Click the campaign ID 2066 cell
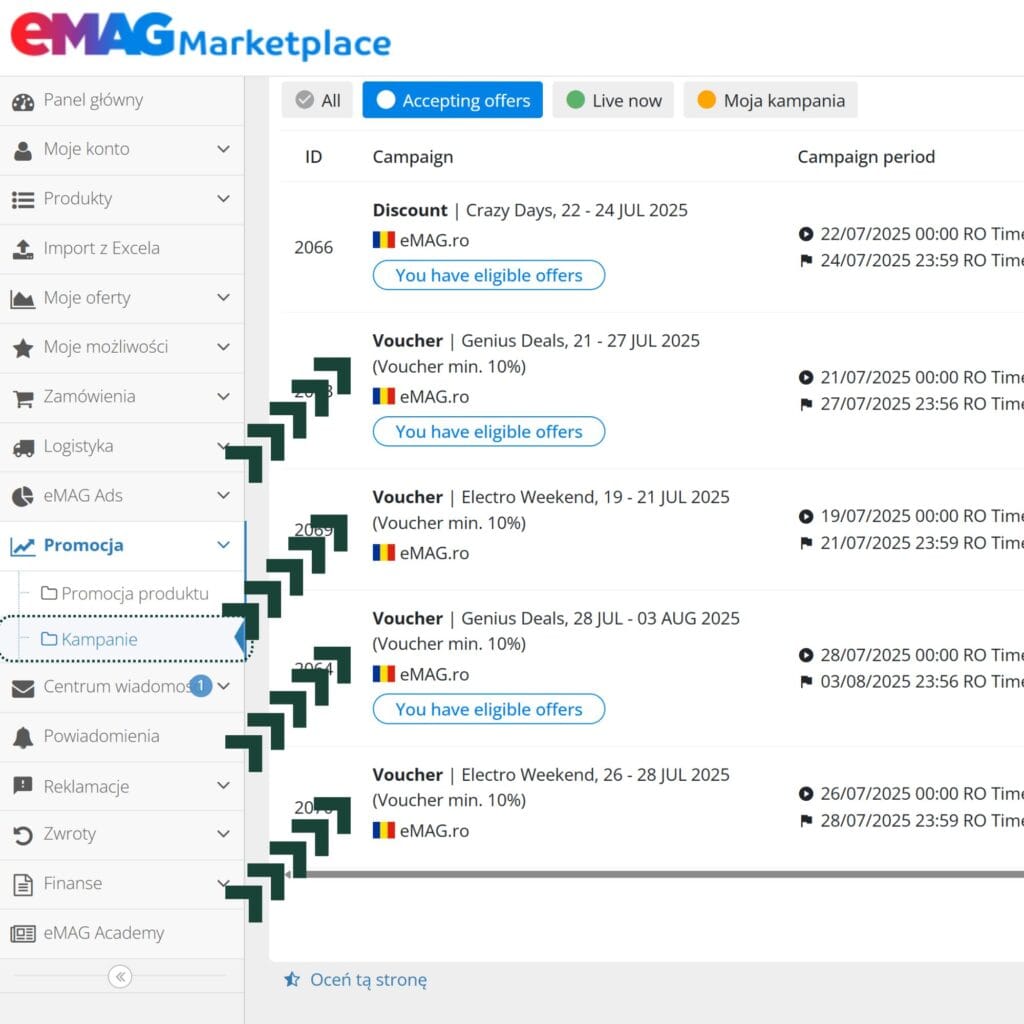 (x=313, y=248)
